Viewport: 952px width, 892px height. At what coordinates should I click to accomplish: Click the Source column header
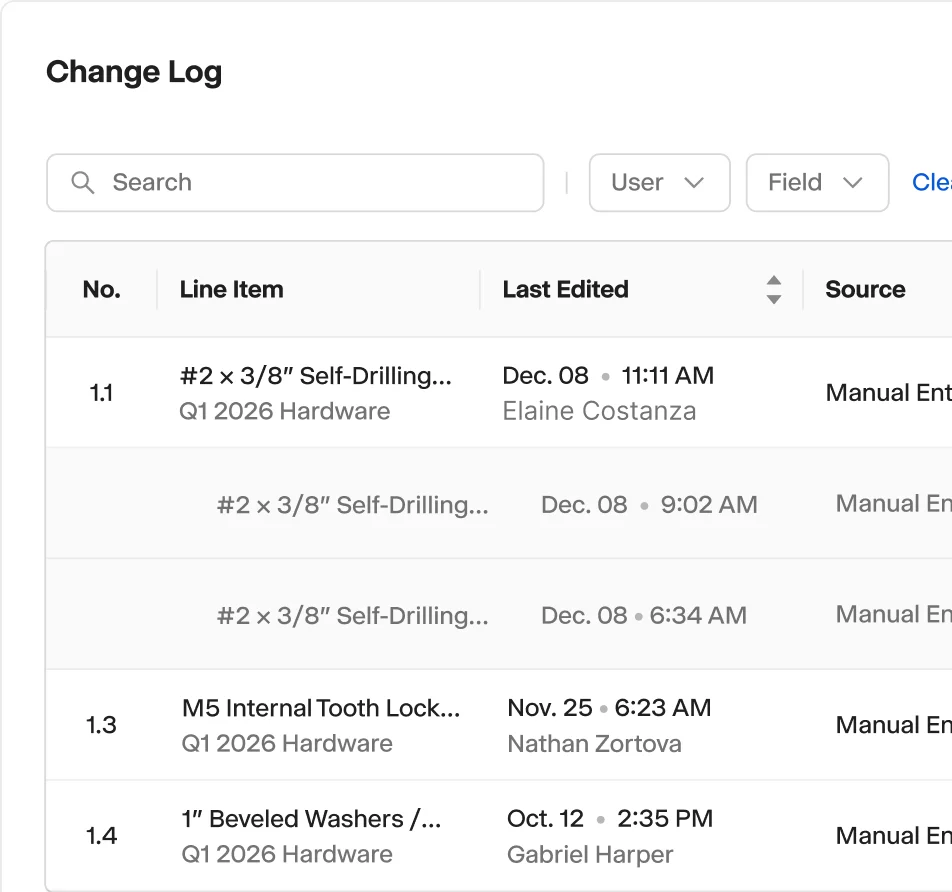[x=865, y=290]
